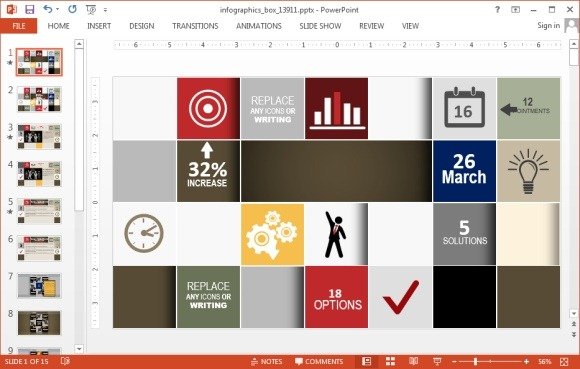Image resolution: width=580 pixels, height=369 pixels.
Task: Select slide 3 thumbnail
Action: click(39, 136)
